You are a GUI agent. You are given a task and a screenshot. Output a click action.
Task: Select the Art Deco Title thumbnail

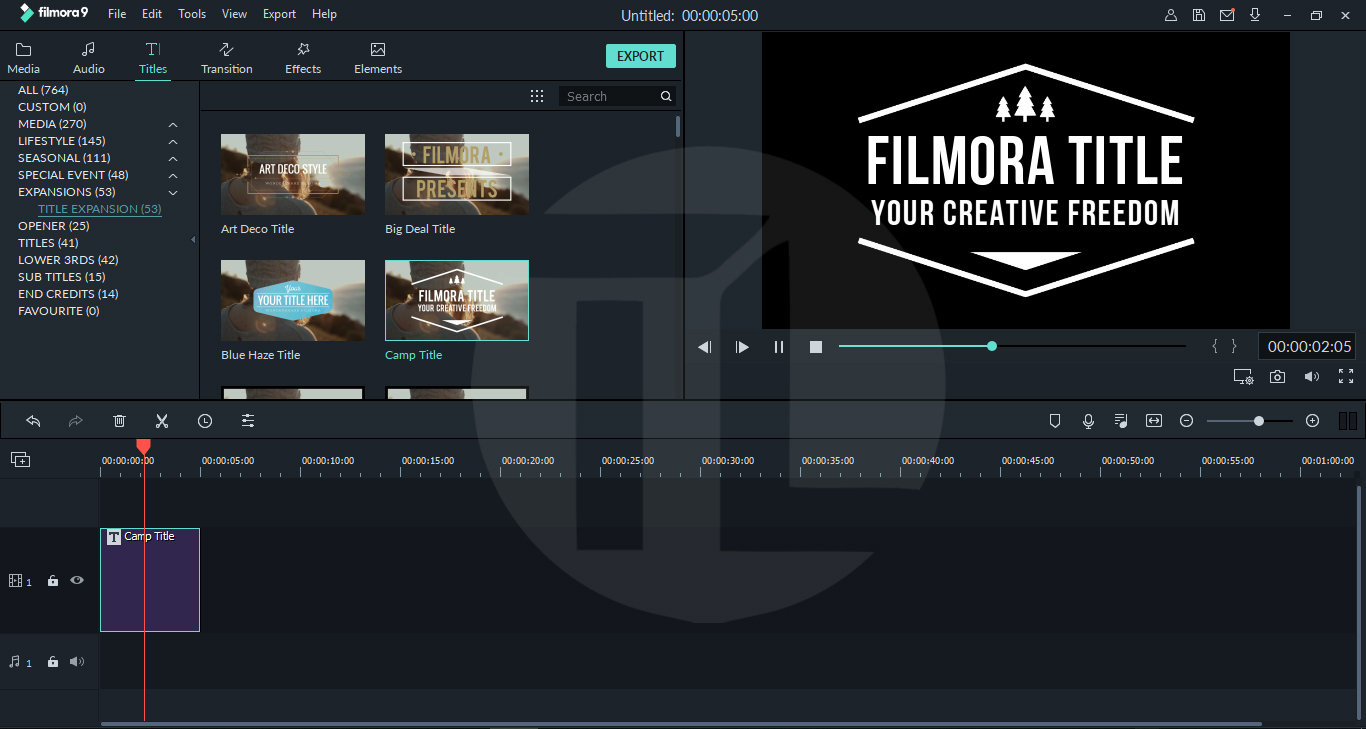pos(293,174)
